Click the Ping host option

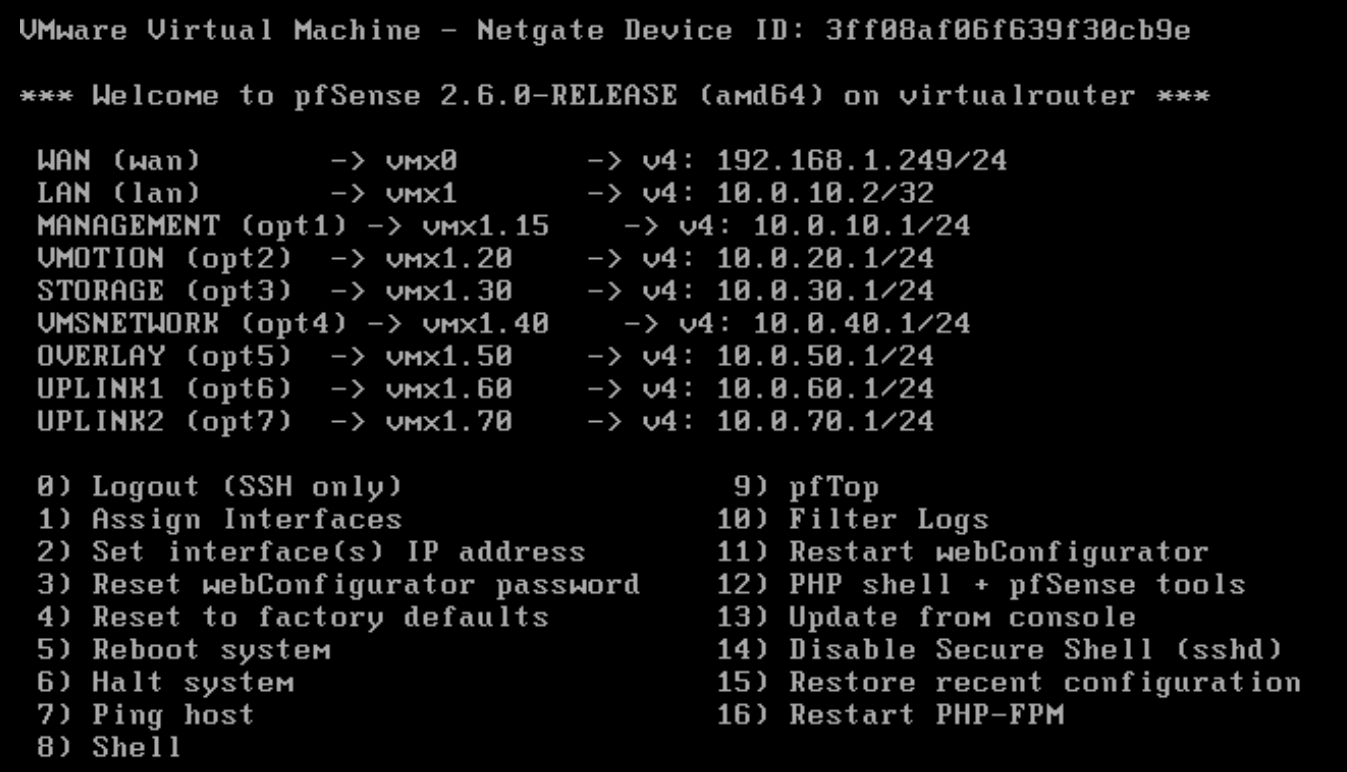coord(146,715)
